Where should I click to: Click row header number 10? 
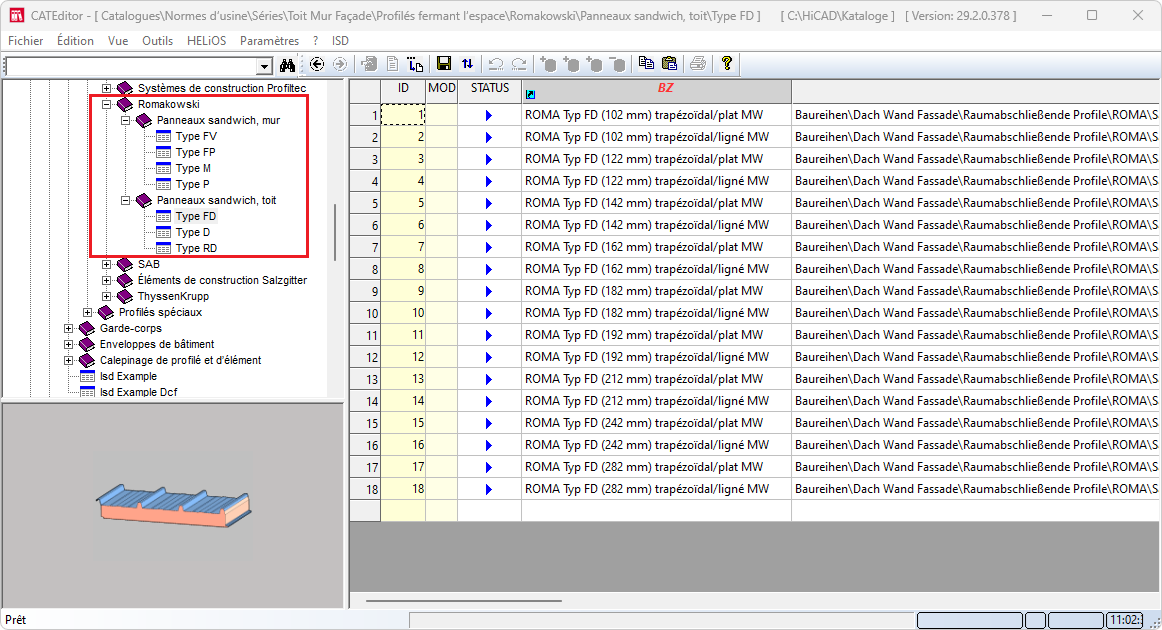(x=365, y=314)
